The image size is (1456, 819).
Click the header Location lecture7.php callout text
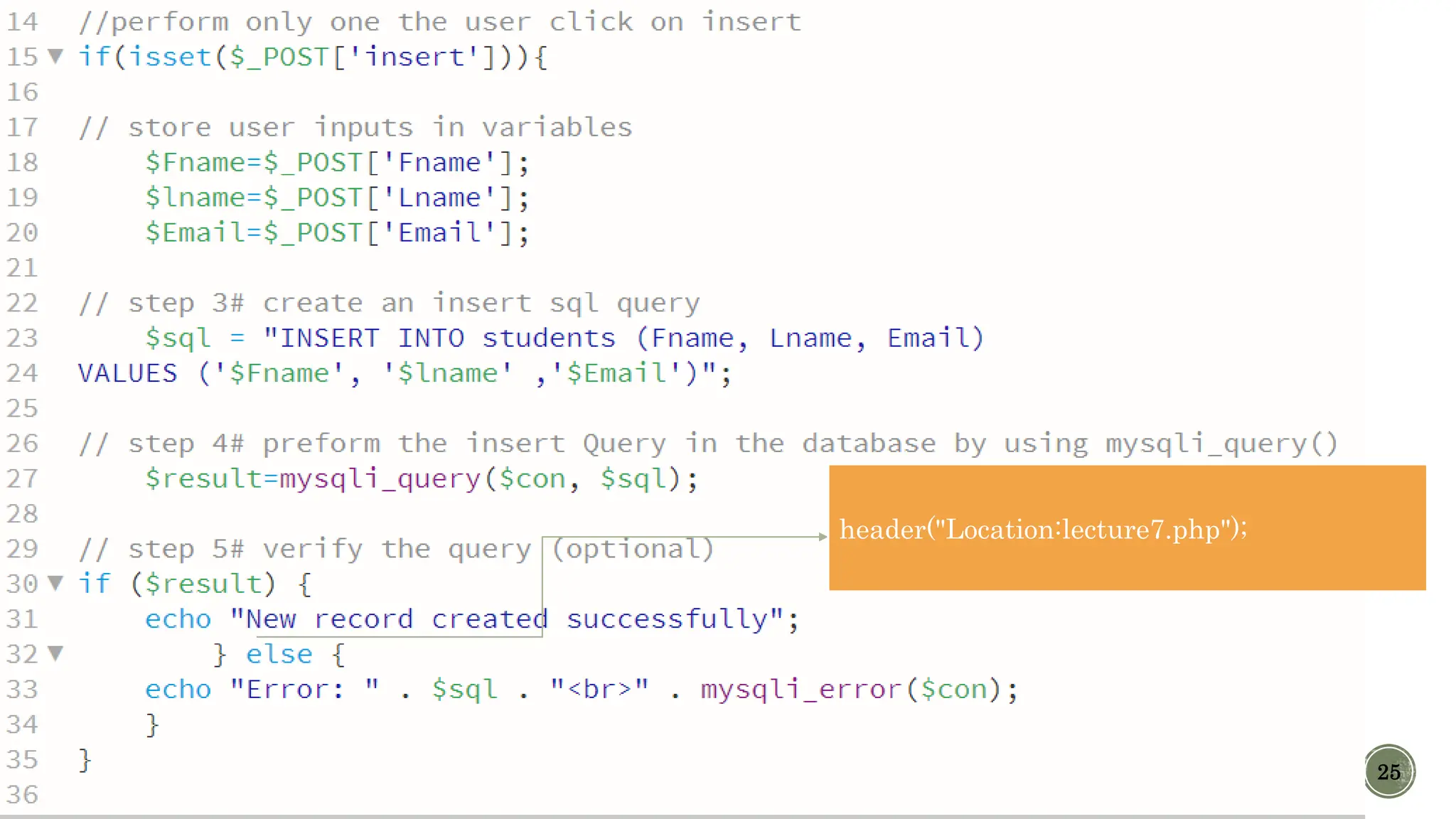click(1043, 530)
